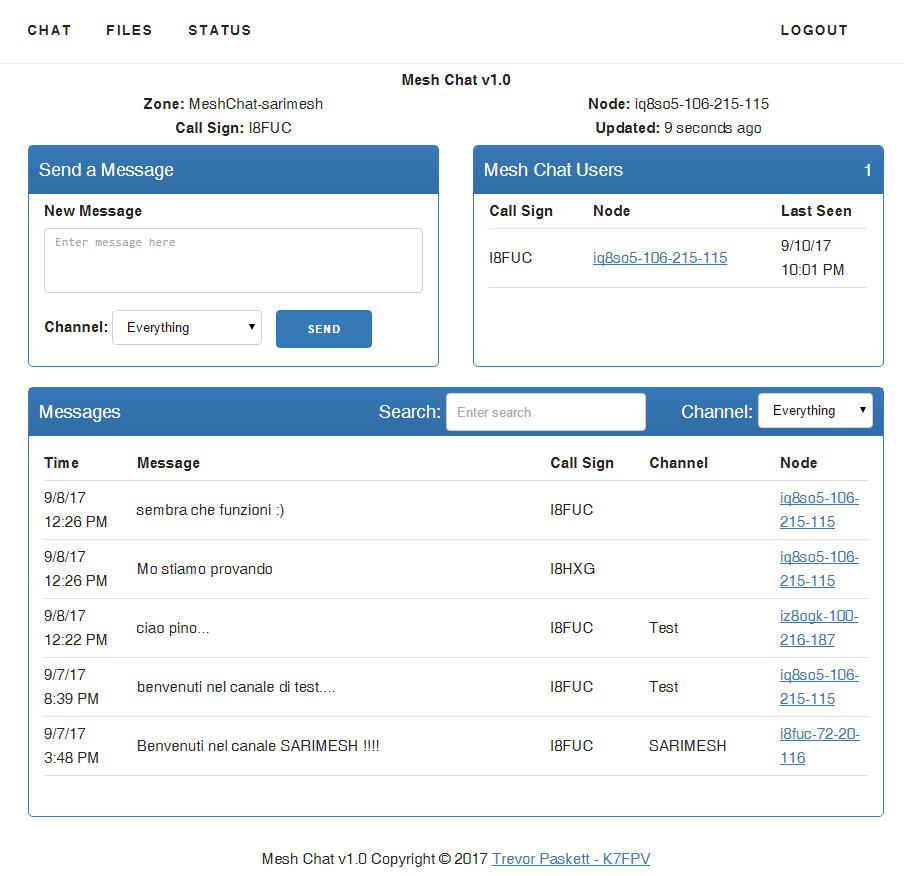Click the 'Benvenuti nel canale SARIMESH !!!!' message text
Image resolution: width=904 pixels, height=876 pixels.
coord(258,746)
